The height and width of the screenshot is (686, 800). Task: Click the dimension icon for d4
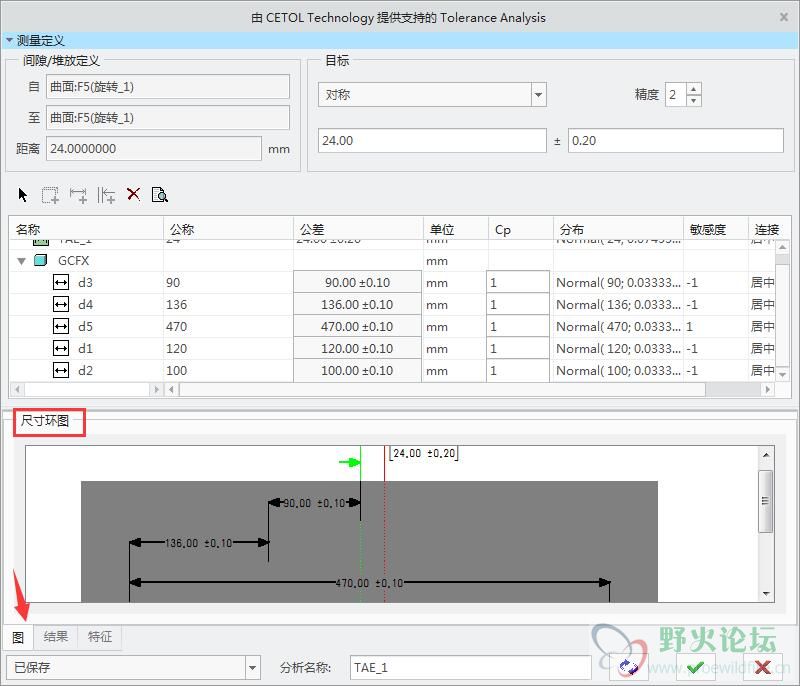pos(61,304)
